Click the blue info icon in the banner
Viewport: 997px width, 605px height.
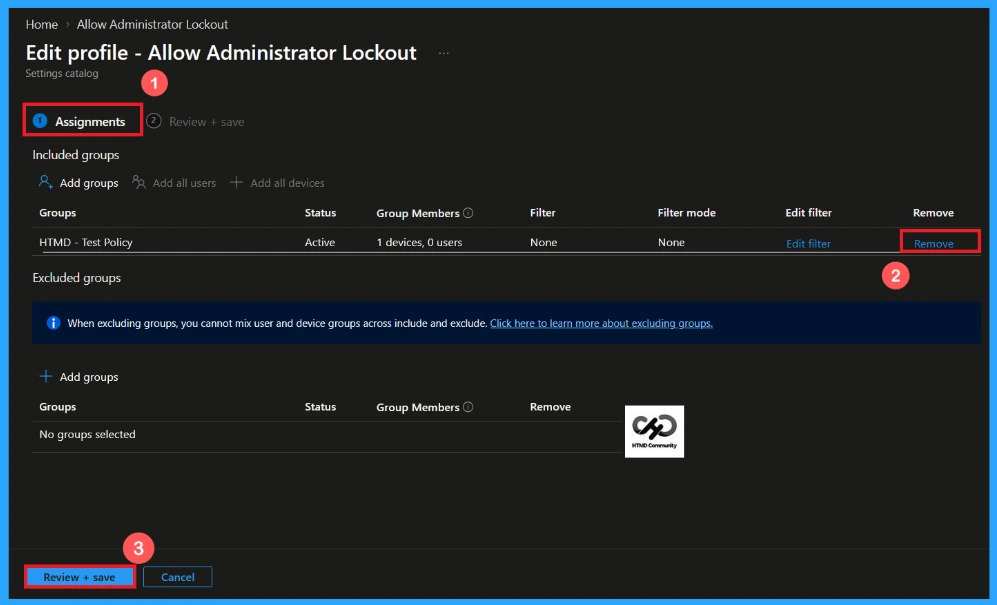pyautogui.click(x=53, y=323)
